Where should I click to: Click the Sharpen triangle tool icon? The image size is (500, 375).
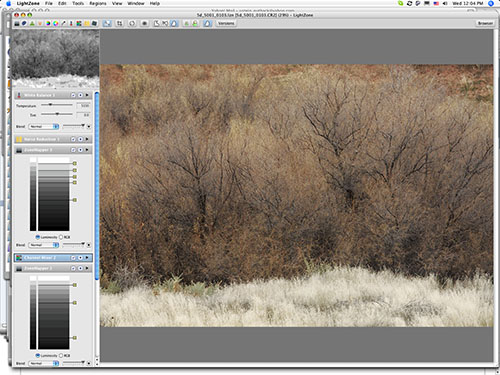point(32,23)
